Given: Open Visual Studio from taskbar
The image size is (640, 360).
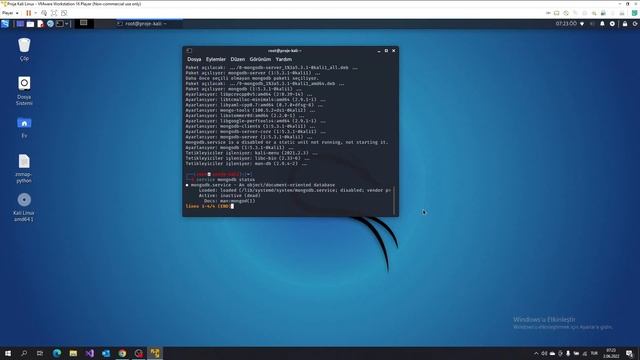Looking at the screenshot, I should (89, 353).
